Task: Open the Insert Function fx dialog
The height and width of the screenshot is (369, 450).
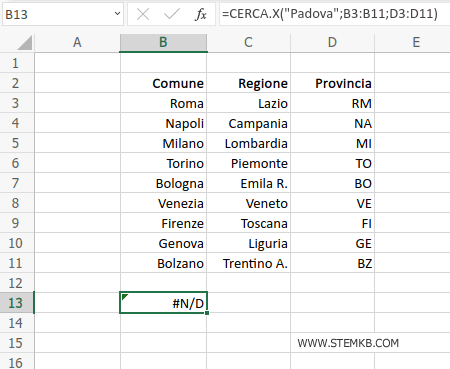Action: 201,14
